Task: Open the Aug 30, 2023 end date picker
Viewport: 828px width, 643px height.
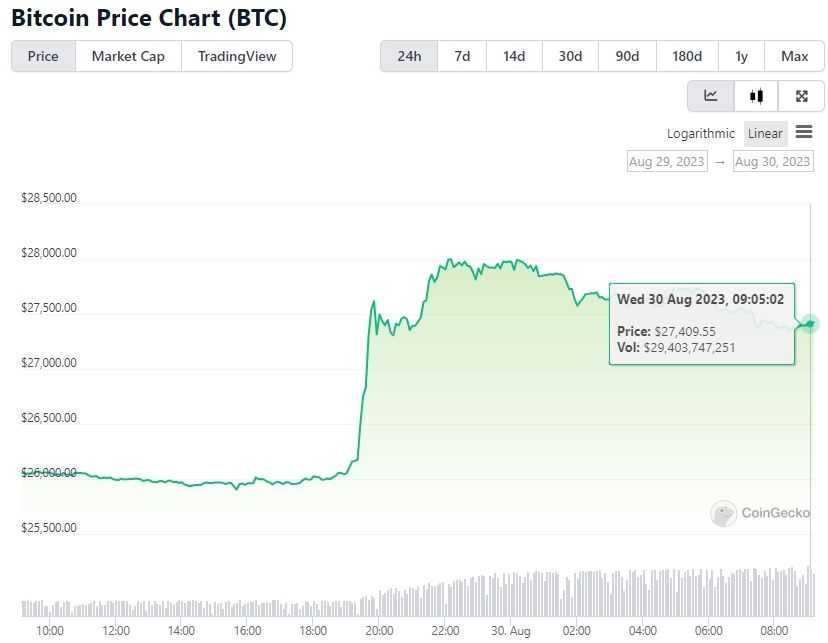Action: point(773,161)
